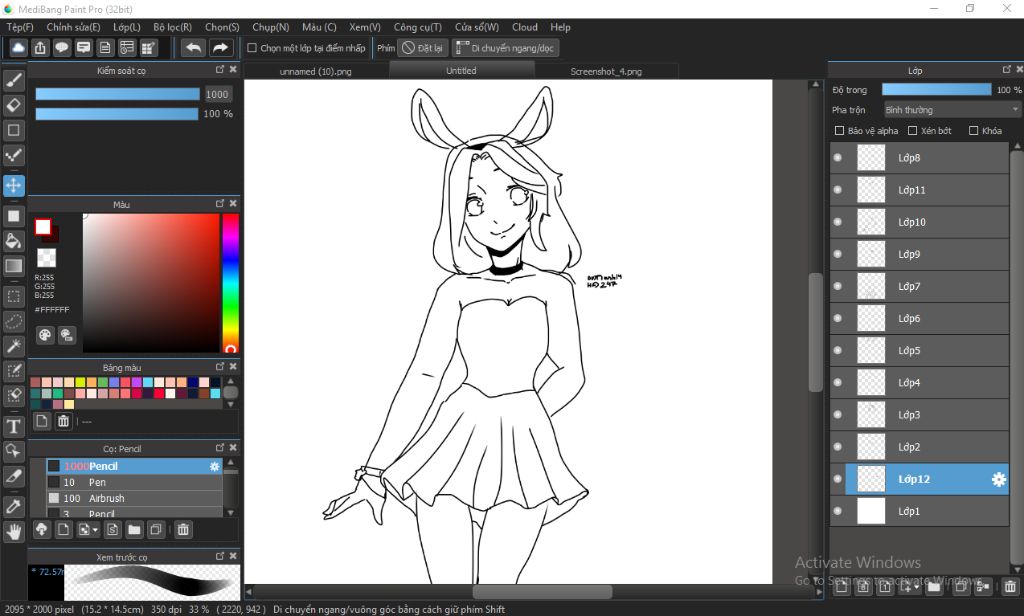Select the Text tool
Viewport: 1024px width, 616px height.
coord(14,427)
